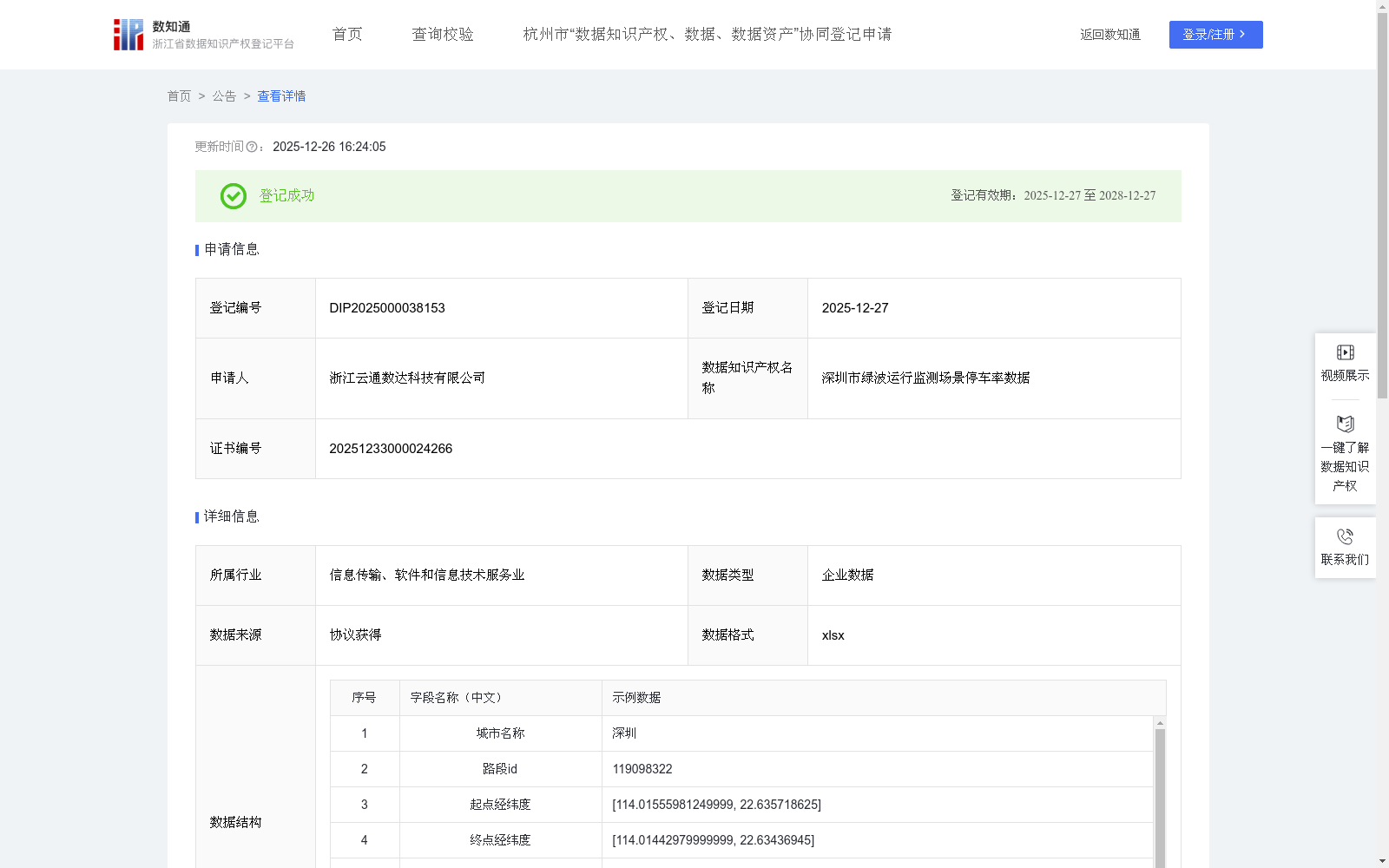Go to 首页 in the breadcrumb
The height and width of the screenshot is (868, 1389).
179,96
